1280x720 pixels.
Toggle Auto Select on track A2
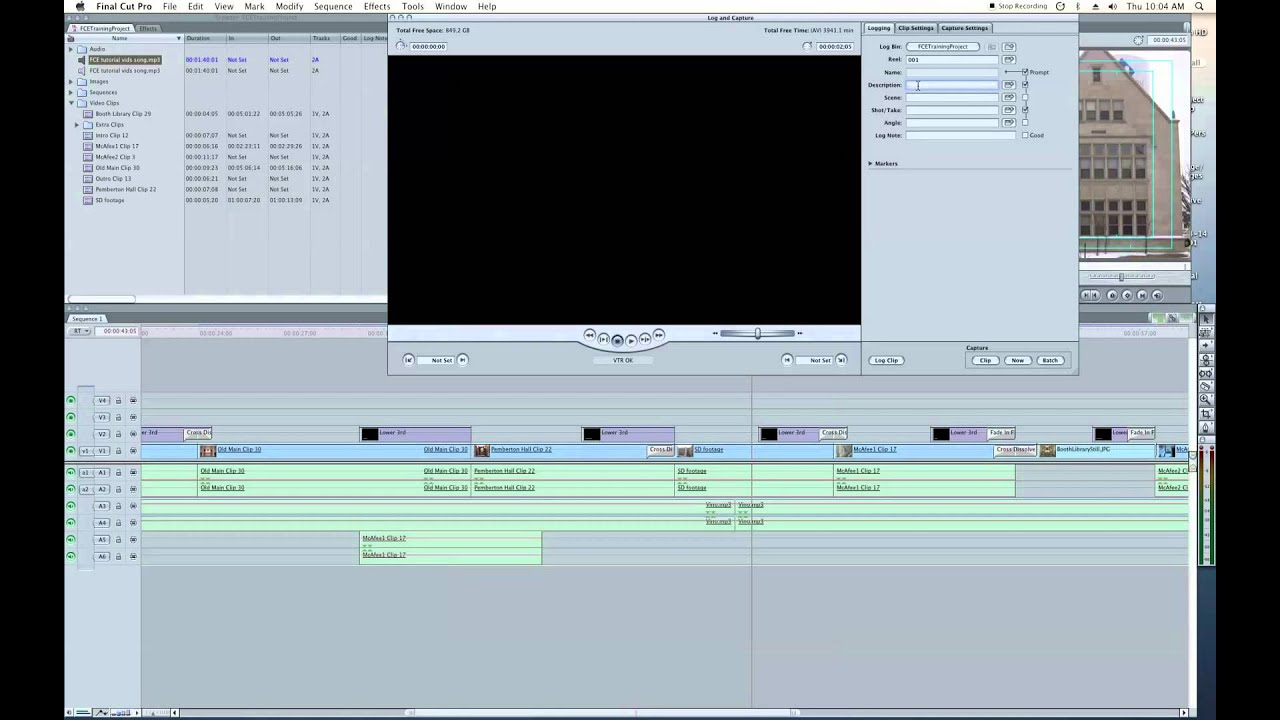click(x=133, y=489)
